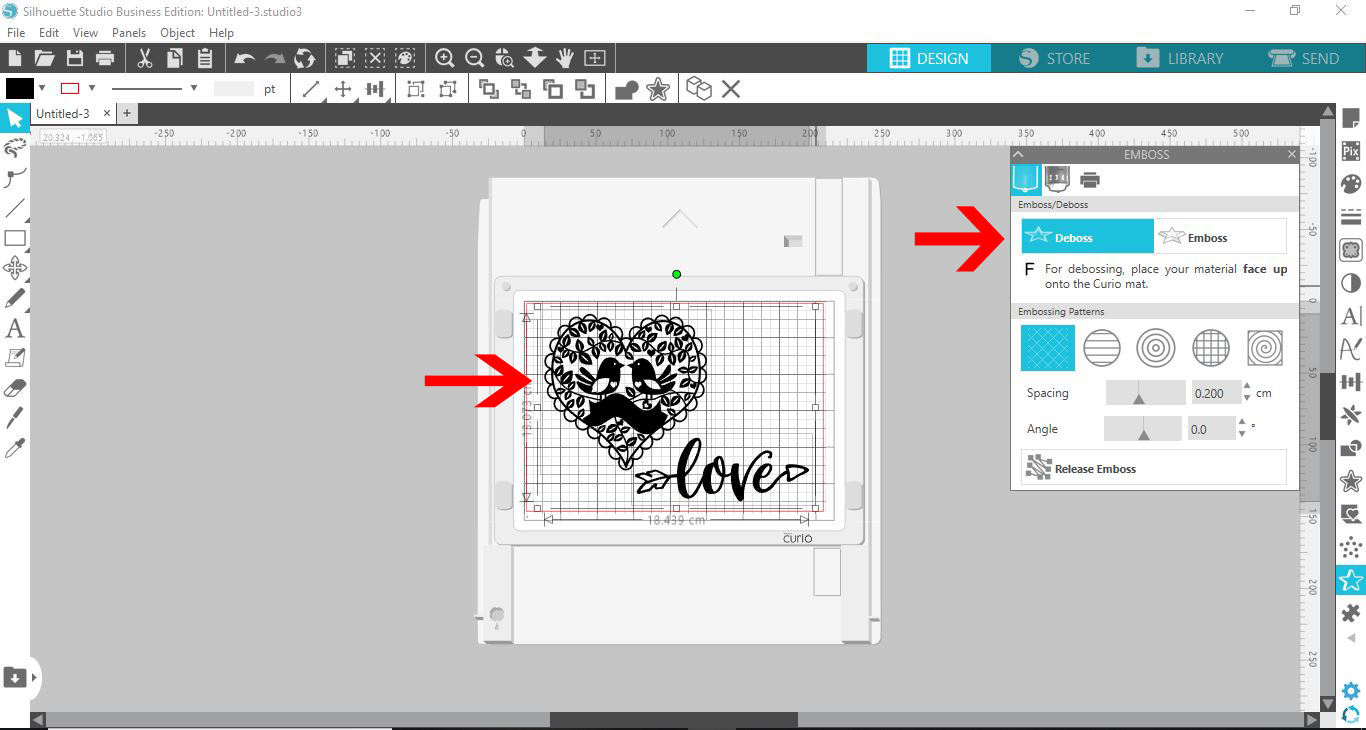Click the horizontal scrollbar at bottom
Viewport: 1366px width, 730px height.
click(x=674, y=720)
